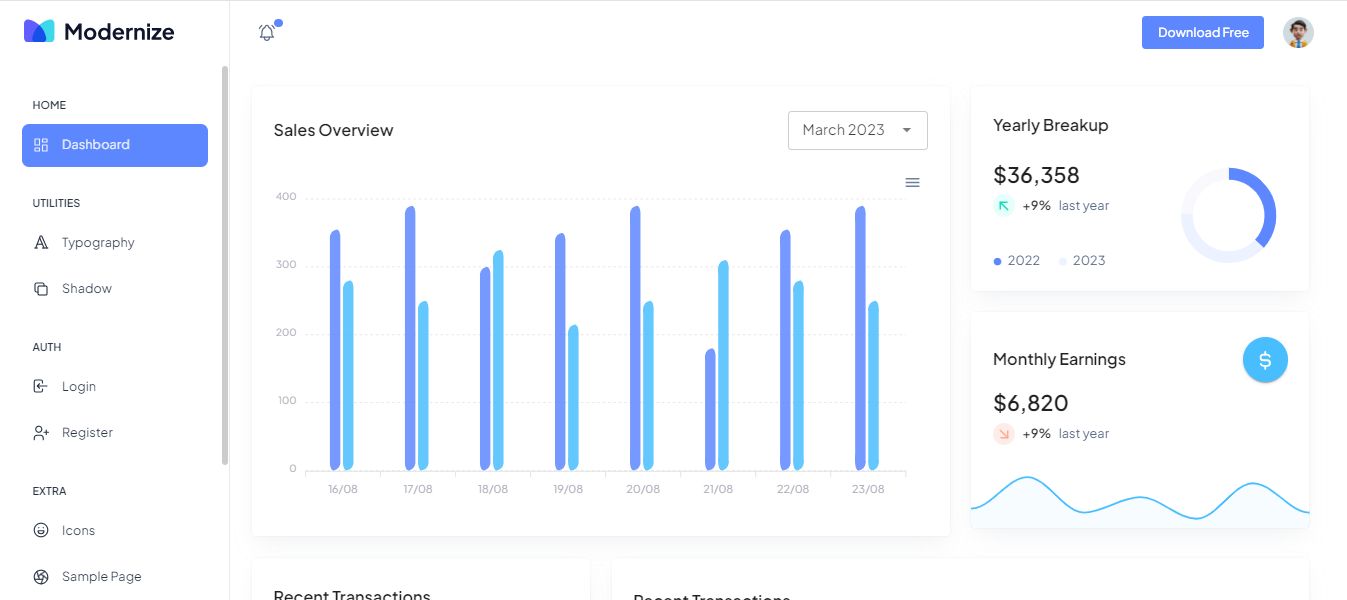The image size is (1347, 600).
Task: Click the Login sidebar icon
Action: tap(41, 387)
